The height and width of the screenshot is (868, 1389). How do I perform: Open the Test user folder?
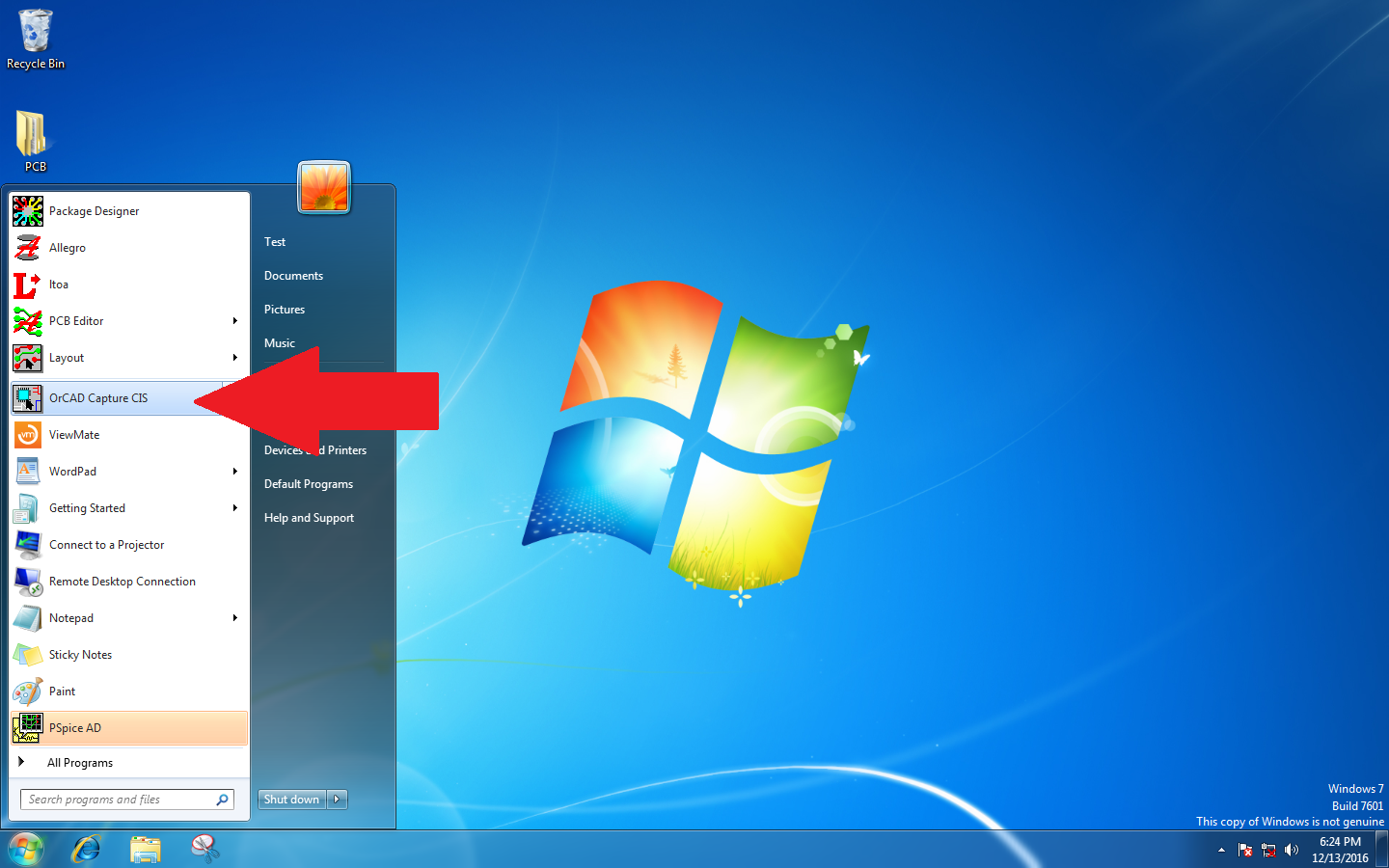tap(275, 242)
